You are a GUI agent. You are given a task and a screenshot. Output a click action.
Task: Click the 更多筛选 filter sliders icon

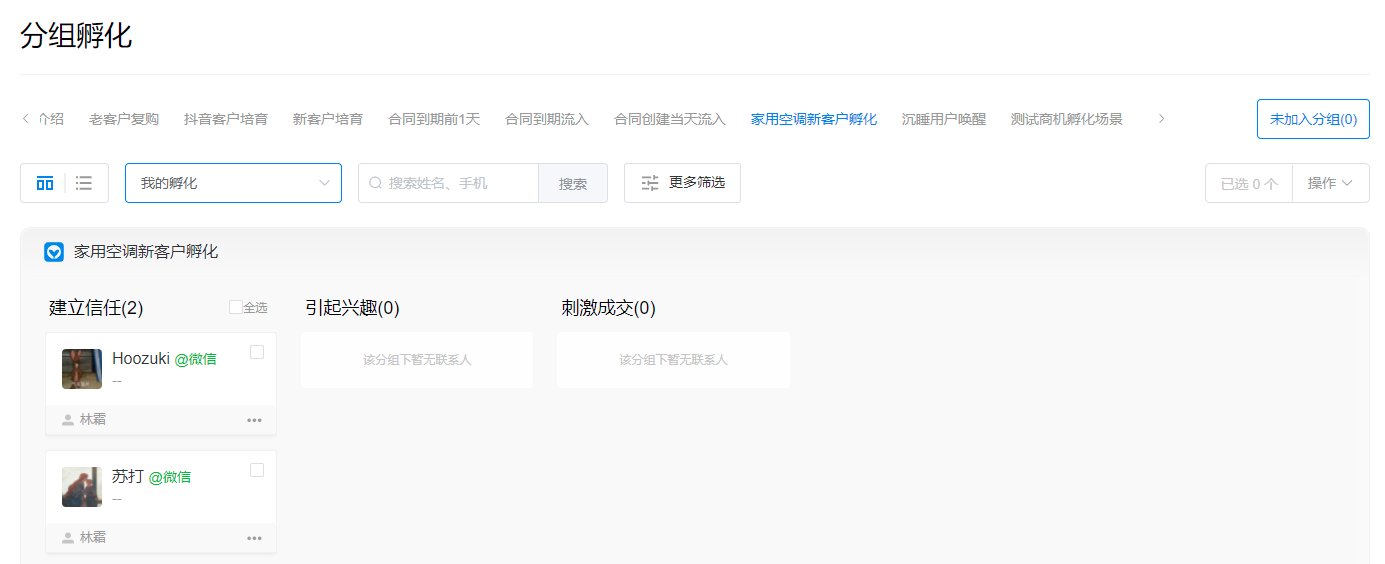point(650,183)
